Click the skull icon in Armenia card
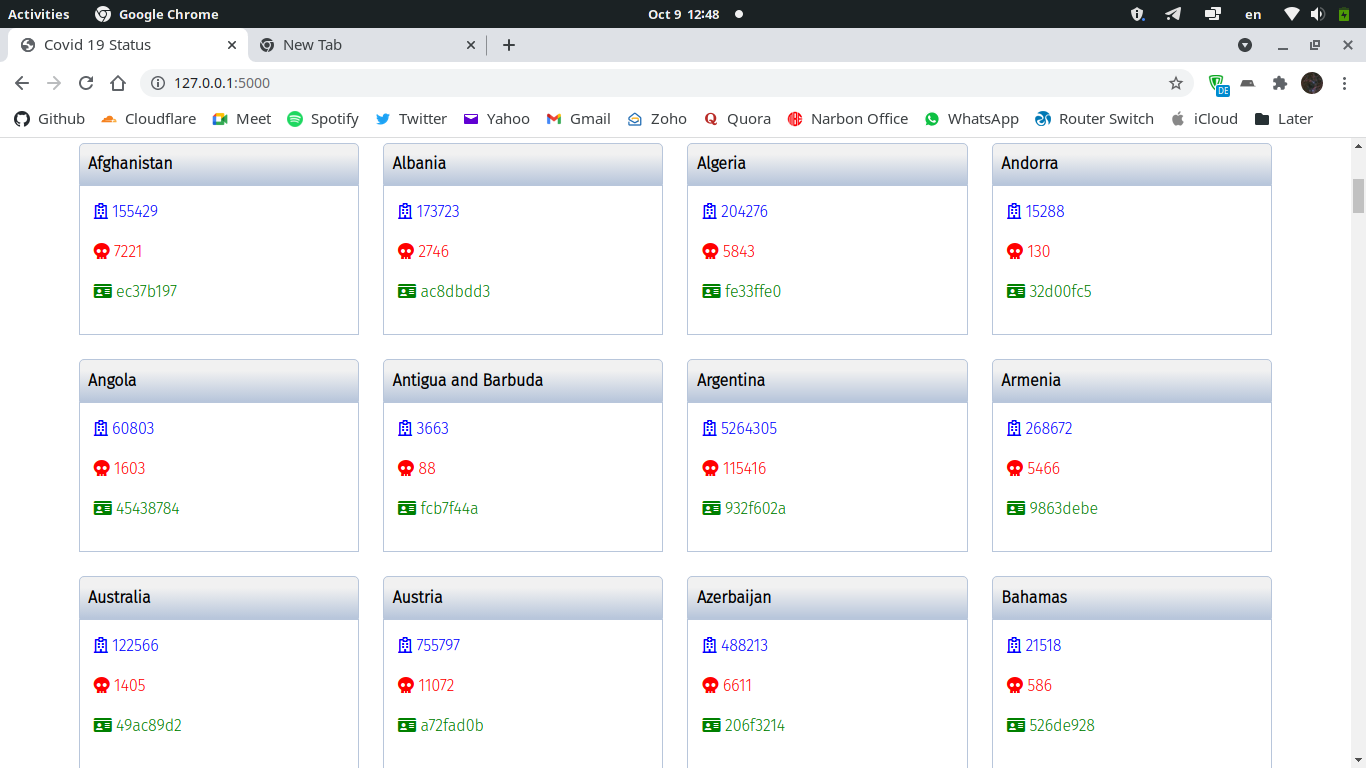Image resolution: width=1366 pixels, height=768 pixels. point(1015,468)
